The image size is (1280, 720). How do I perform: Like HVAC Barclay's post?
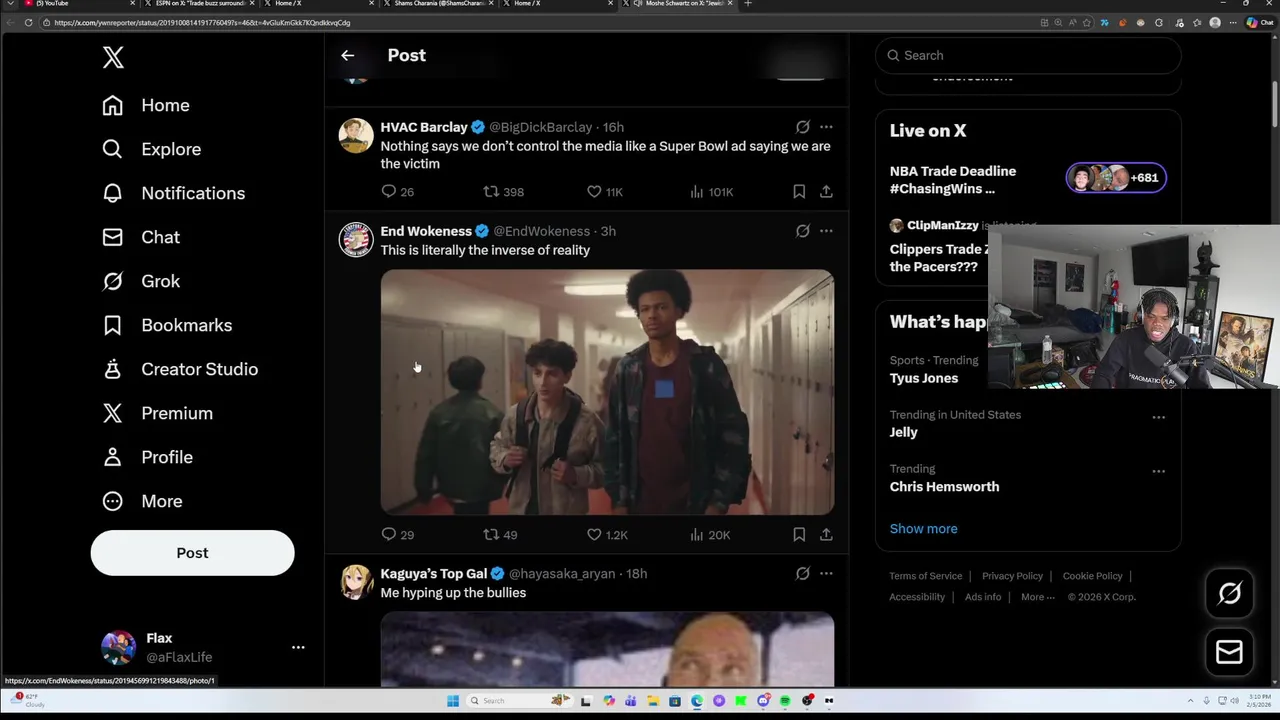pyautogui.click(x=594, y=191)
